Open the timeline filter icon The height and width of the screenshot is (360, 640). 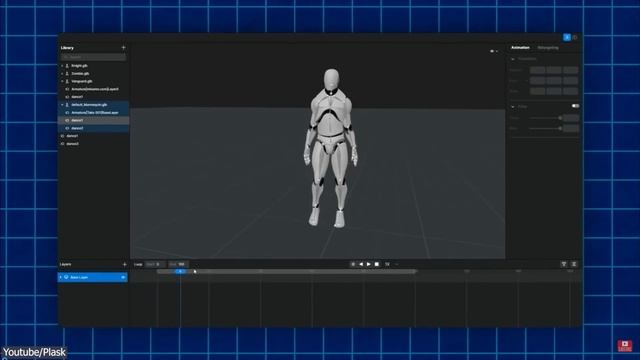pos(564,264)
